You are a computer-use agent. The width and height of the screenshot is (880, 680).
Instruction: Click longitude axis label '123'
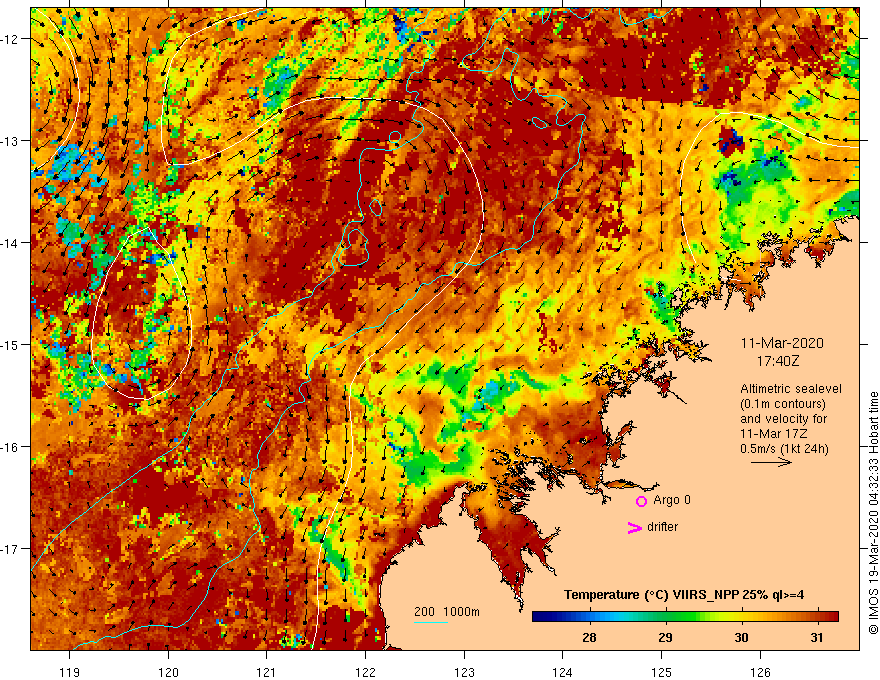pos(464,672)
